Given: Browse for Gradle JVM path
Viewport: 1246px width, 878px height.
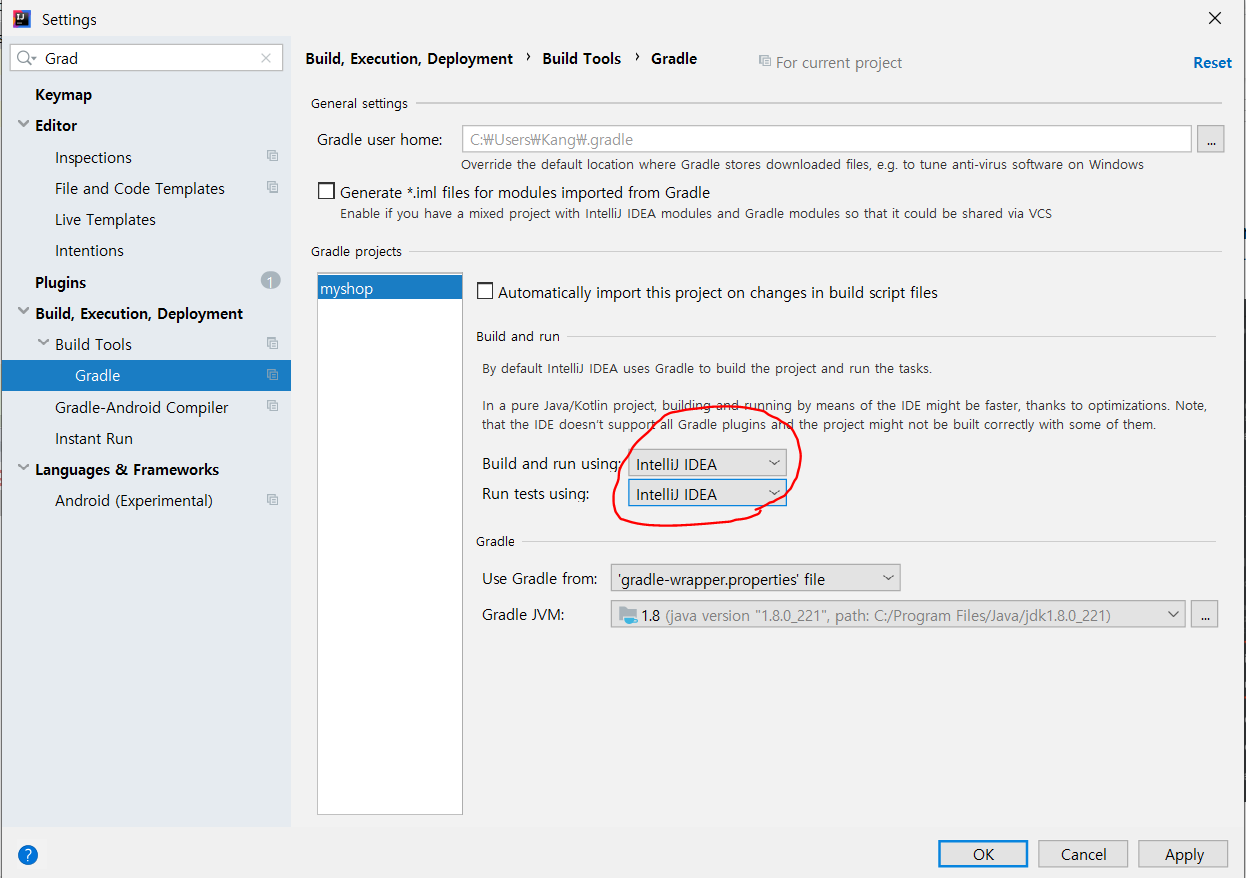Looking at the screenshot, I should click(x=1204, y=614).
